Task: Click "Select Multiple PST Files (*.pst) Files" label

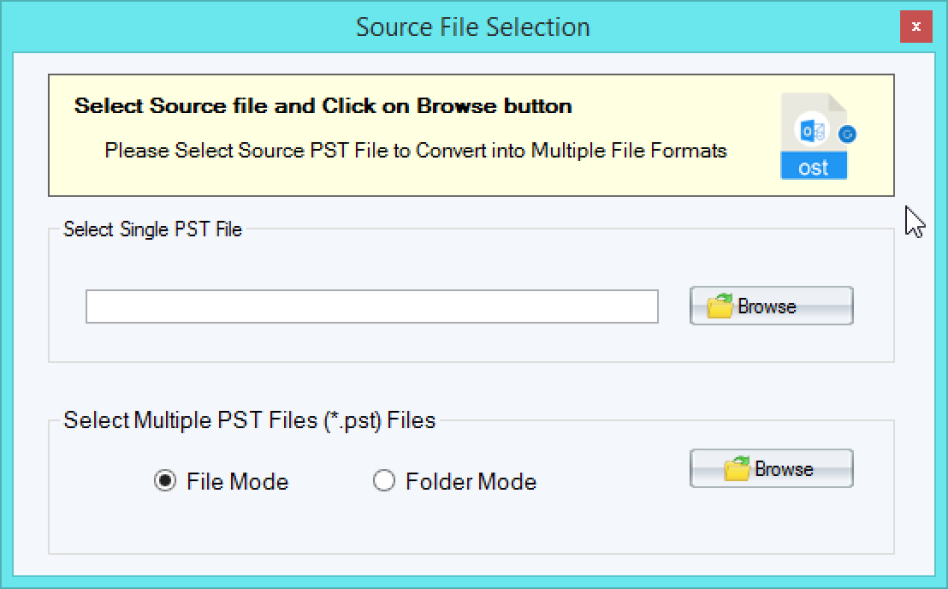Action: [249, 420]
